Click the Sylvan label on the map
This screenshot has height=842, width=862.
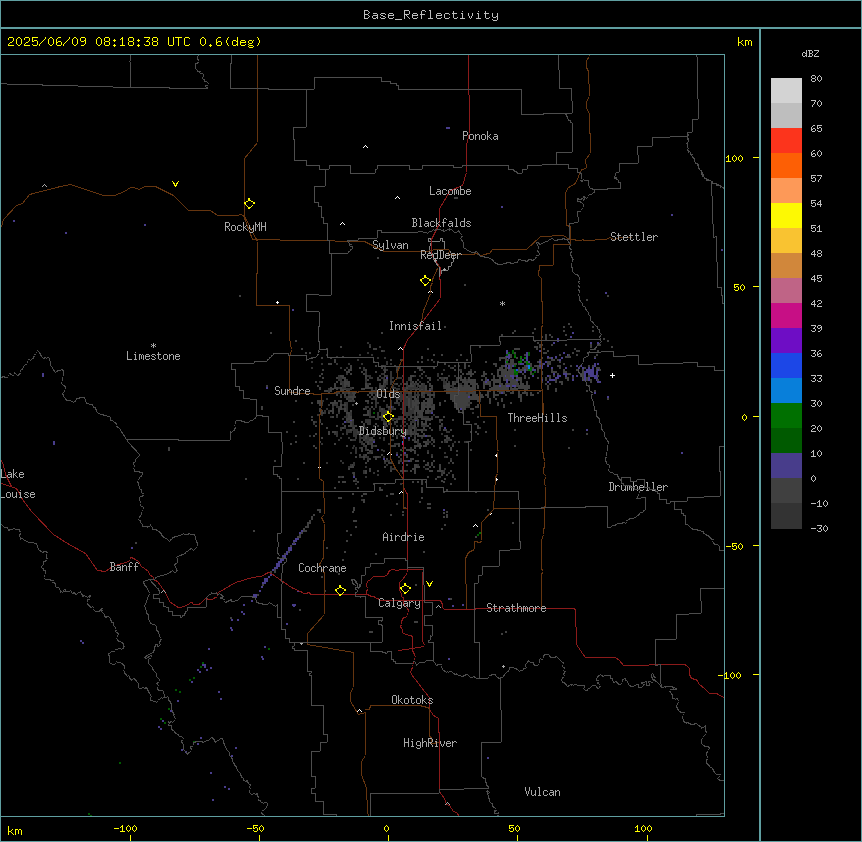[390, 246]
